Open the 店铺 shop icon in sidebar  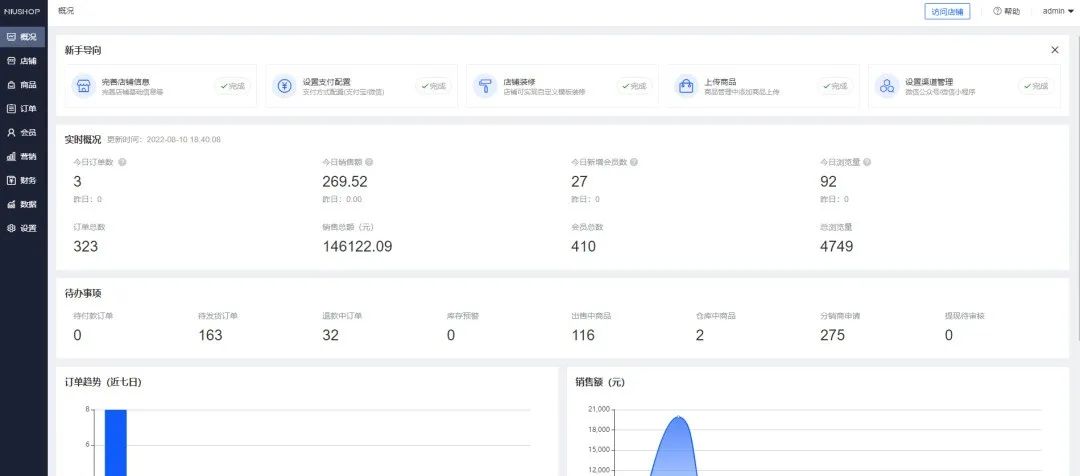pyautogui.click(x=11, y=61)
